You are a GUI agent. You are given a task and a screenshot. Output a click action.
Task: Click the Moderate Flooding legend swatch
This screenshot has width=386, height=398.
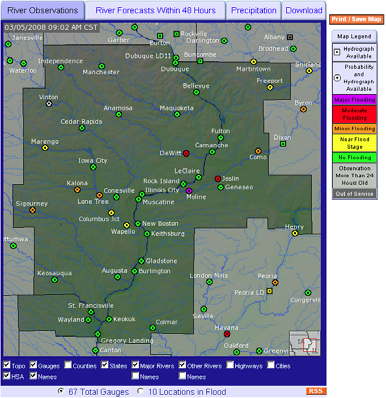coord(355,114)
